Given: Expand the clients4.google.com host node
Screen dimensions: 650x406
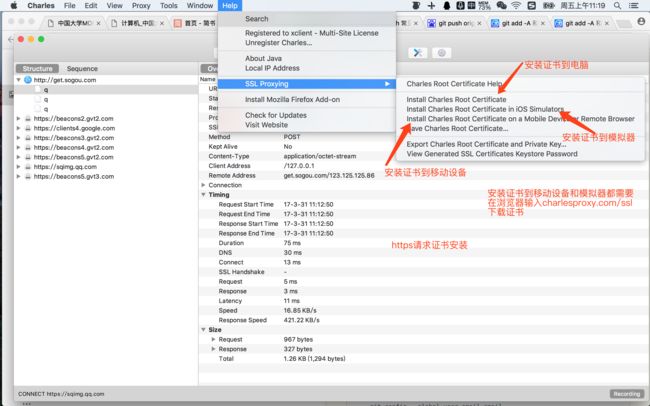Looking at the screenshot, I should [x=19, y=128].
